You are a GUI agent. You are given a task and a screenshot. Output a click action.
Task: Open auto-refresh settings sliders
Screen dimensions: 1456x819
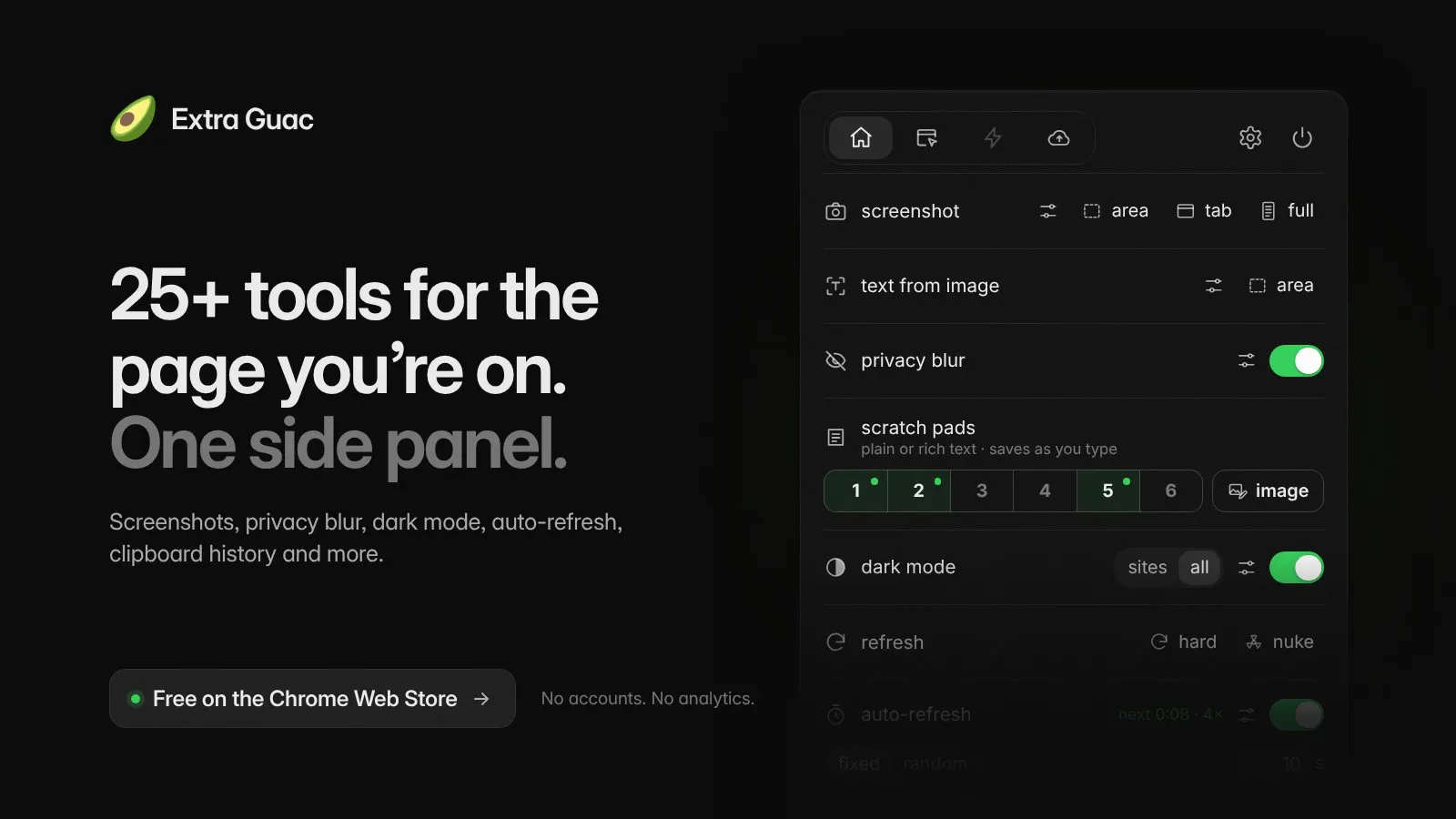tap(1247, 715)
